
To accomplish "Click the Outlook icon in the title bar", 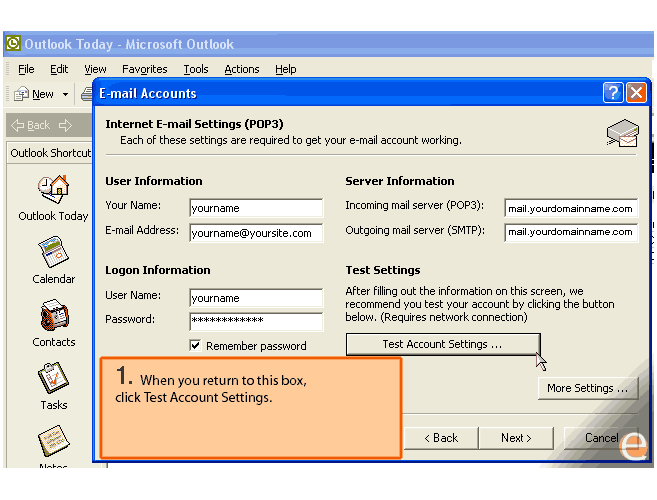I will click(13, 43).
